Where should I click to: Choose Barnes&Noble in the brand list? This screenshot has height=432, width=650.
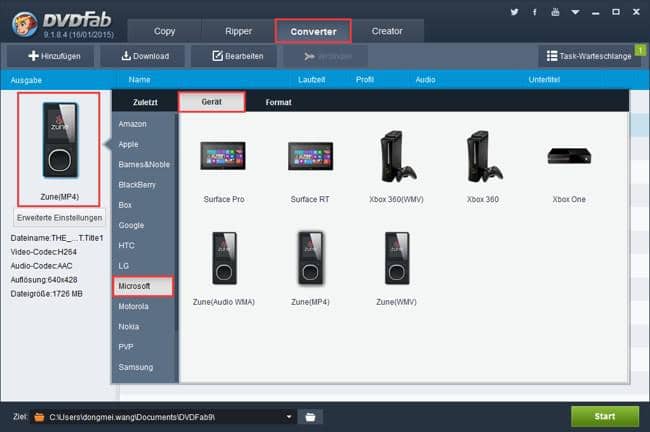(143, 165)
